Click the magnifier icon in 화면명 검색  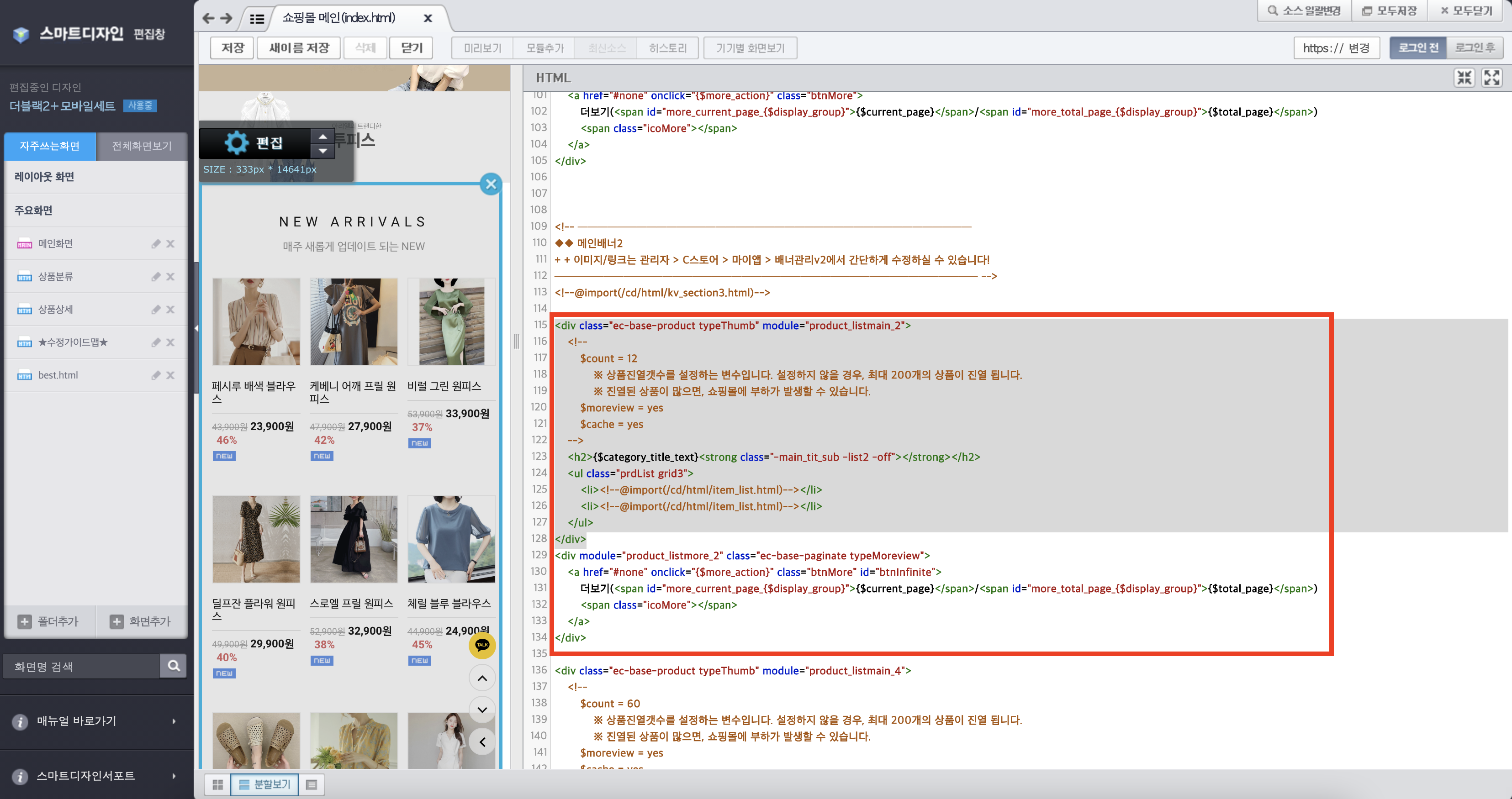click(x=173, y=666)
